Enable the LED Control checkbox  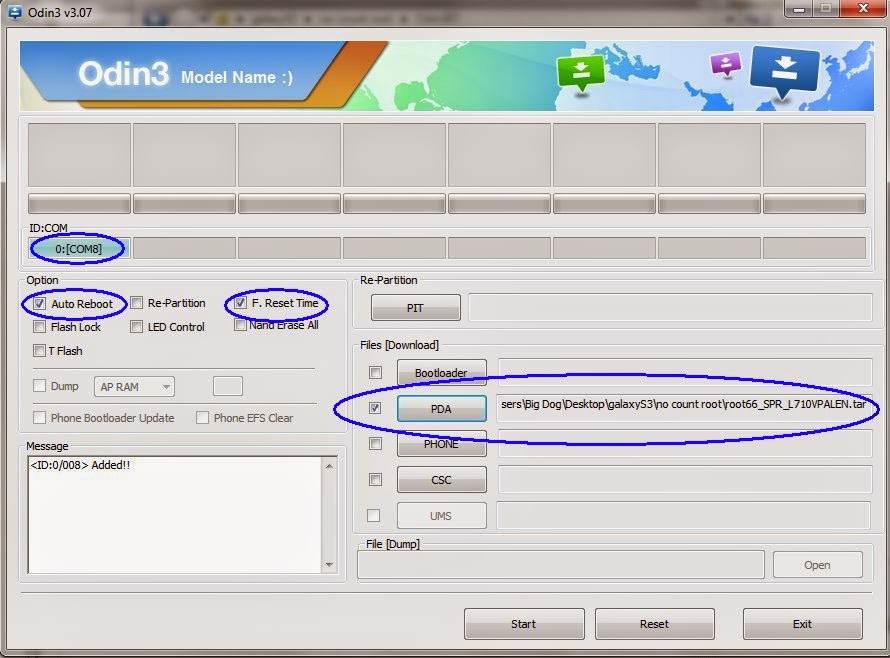pos(136,327)
